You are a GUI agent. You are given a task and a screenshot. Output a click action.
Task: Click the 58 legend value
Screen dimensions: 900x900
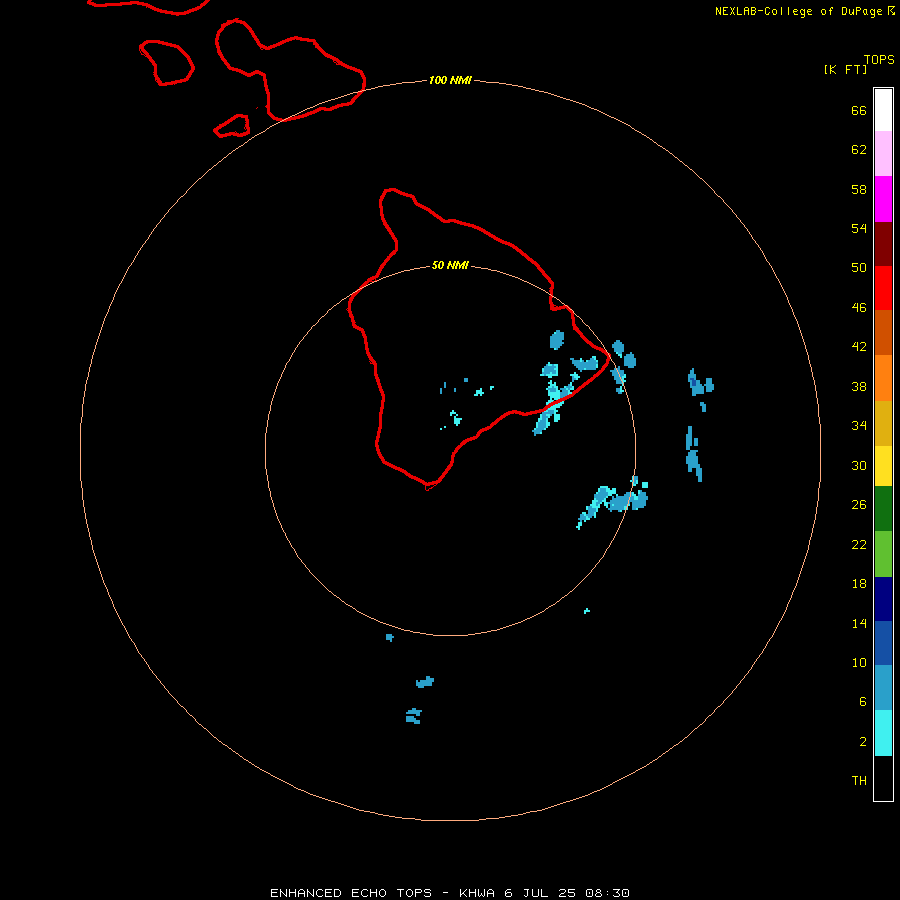tap(859, 189)
